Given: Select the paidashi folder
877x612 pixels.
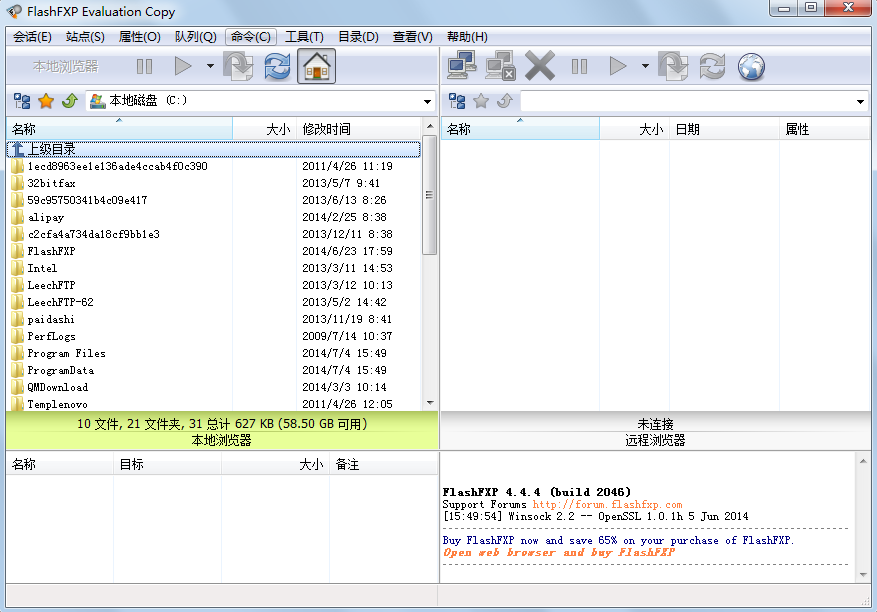Looking at the screenshot, I should 214,319.
